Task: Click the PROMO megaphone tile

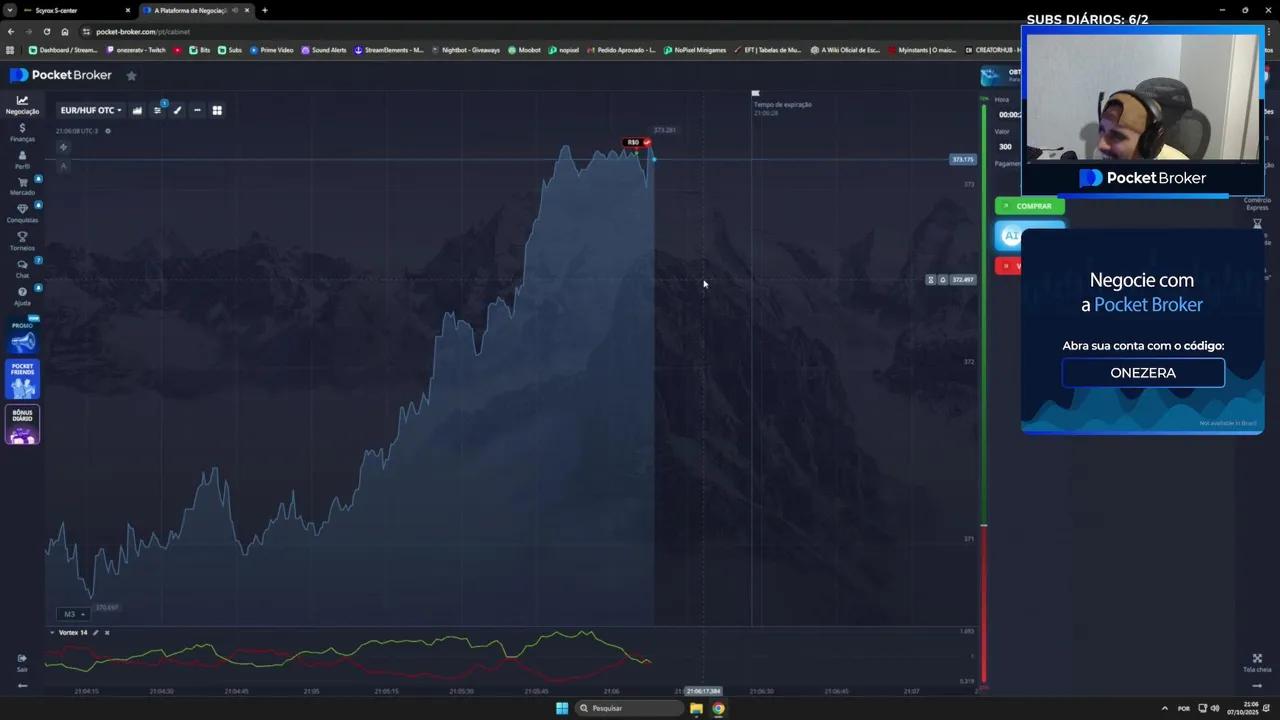Action: 22,338
